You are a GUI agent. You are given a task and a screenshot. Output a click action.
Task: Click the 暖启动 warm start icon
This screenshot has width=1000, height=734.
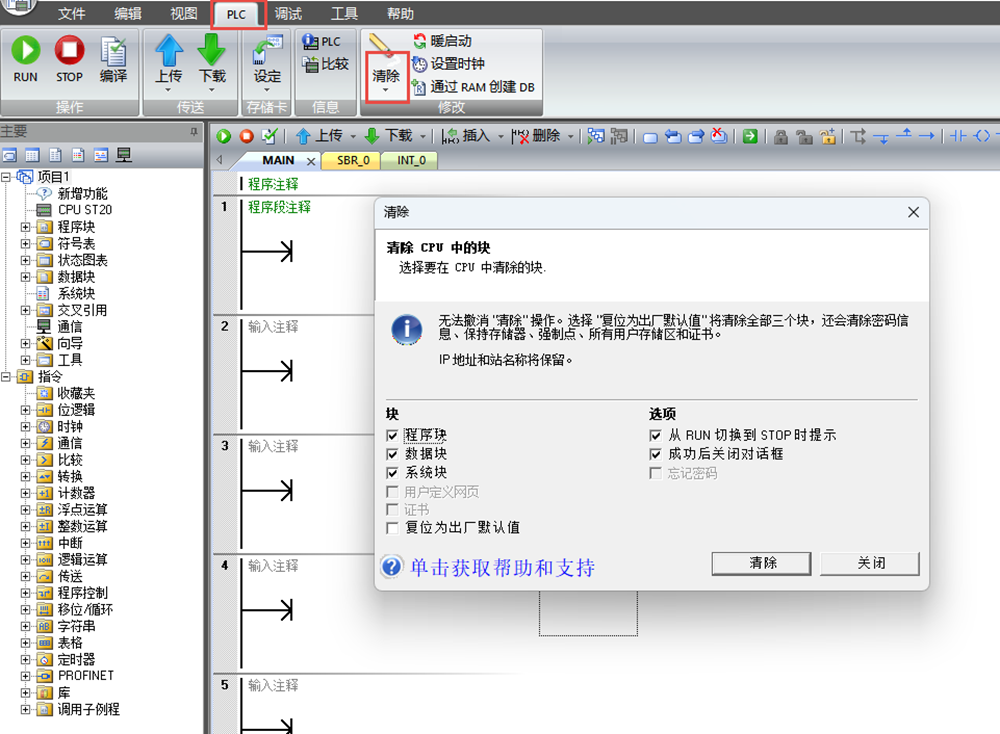420,41
